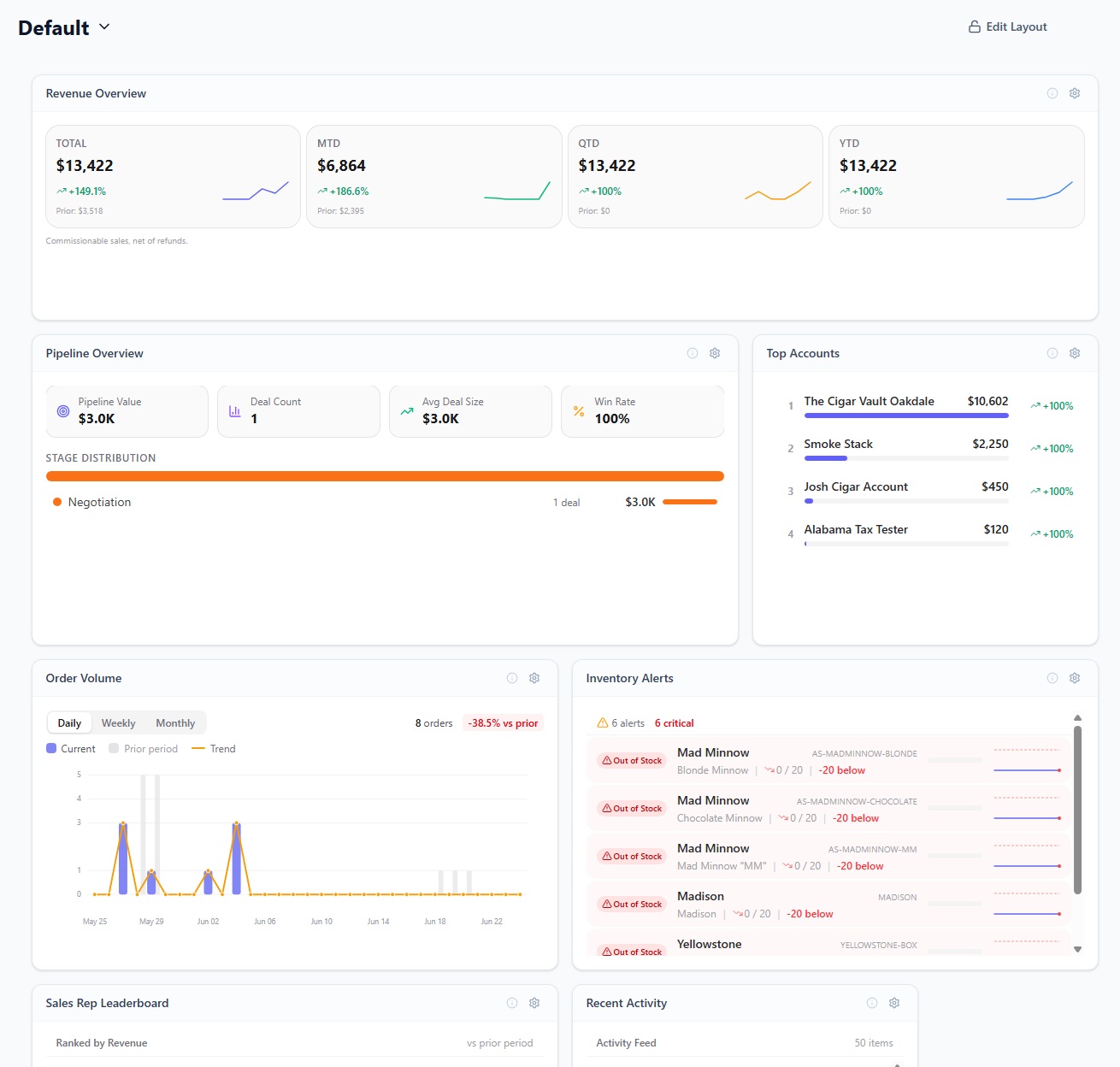Toggle the Trend line legend item
The image size is (1120, 1067).
[x=214, y=749]
